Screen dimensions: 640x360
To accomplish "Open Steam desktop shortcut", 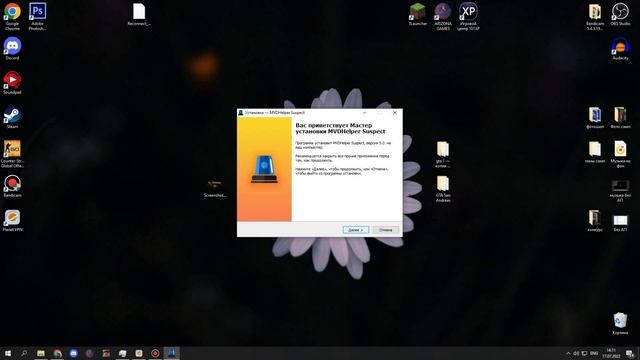I will (12, 118).
